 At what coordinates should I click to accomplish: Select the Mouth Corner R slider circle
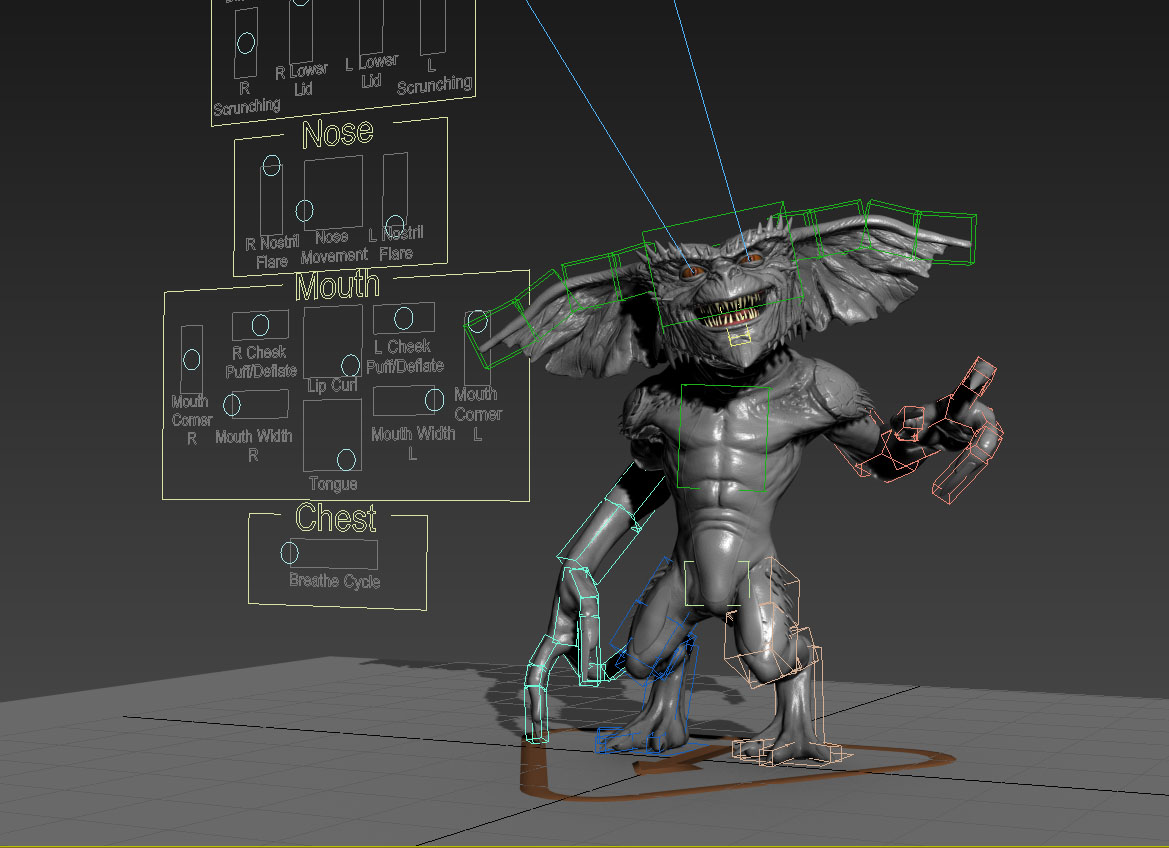point(192,359)
